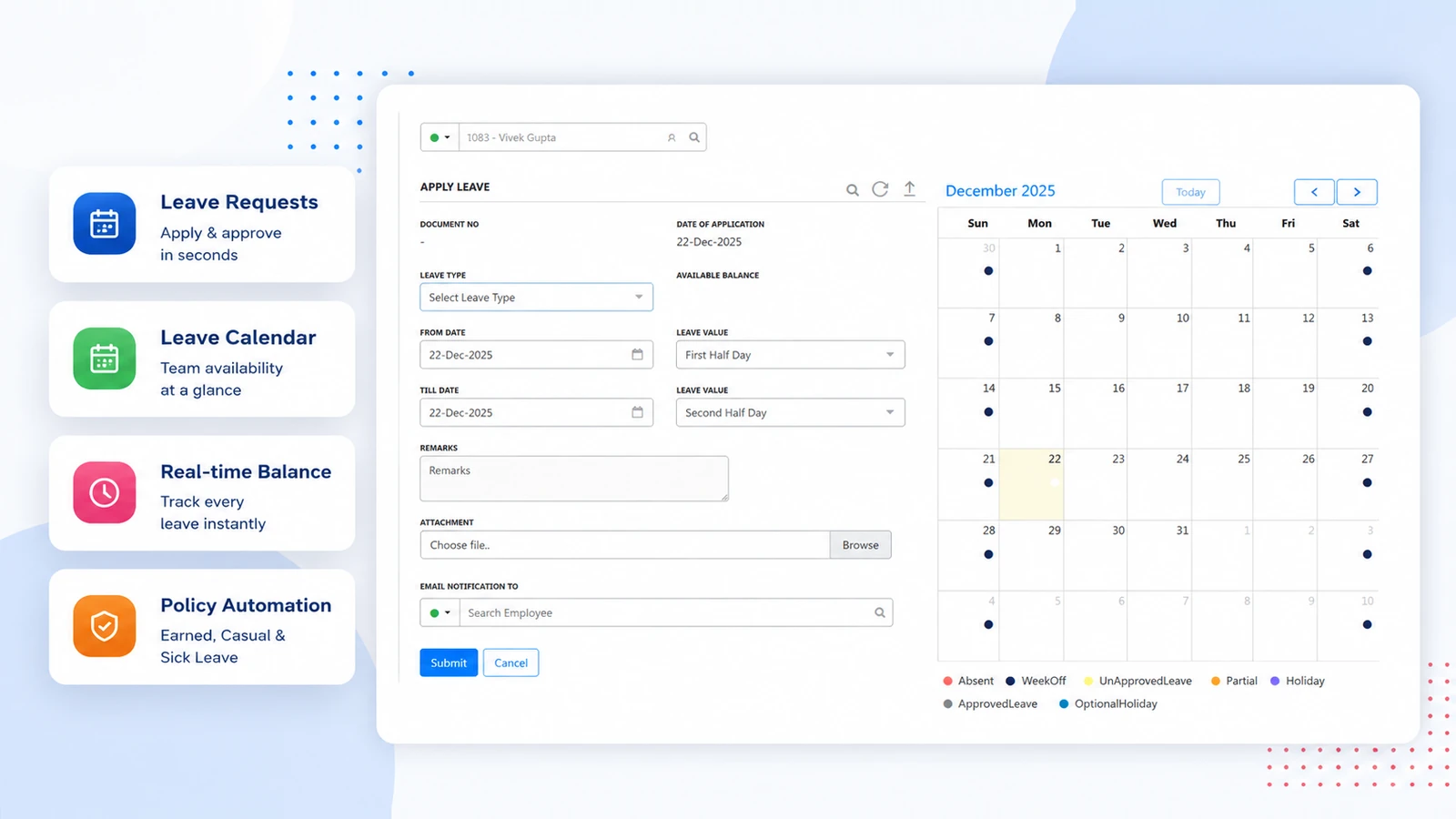Select December 19 in calendar
This screenshot has width=1456, height=819.
pyautogui.click(x=1285, y=413)
